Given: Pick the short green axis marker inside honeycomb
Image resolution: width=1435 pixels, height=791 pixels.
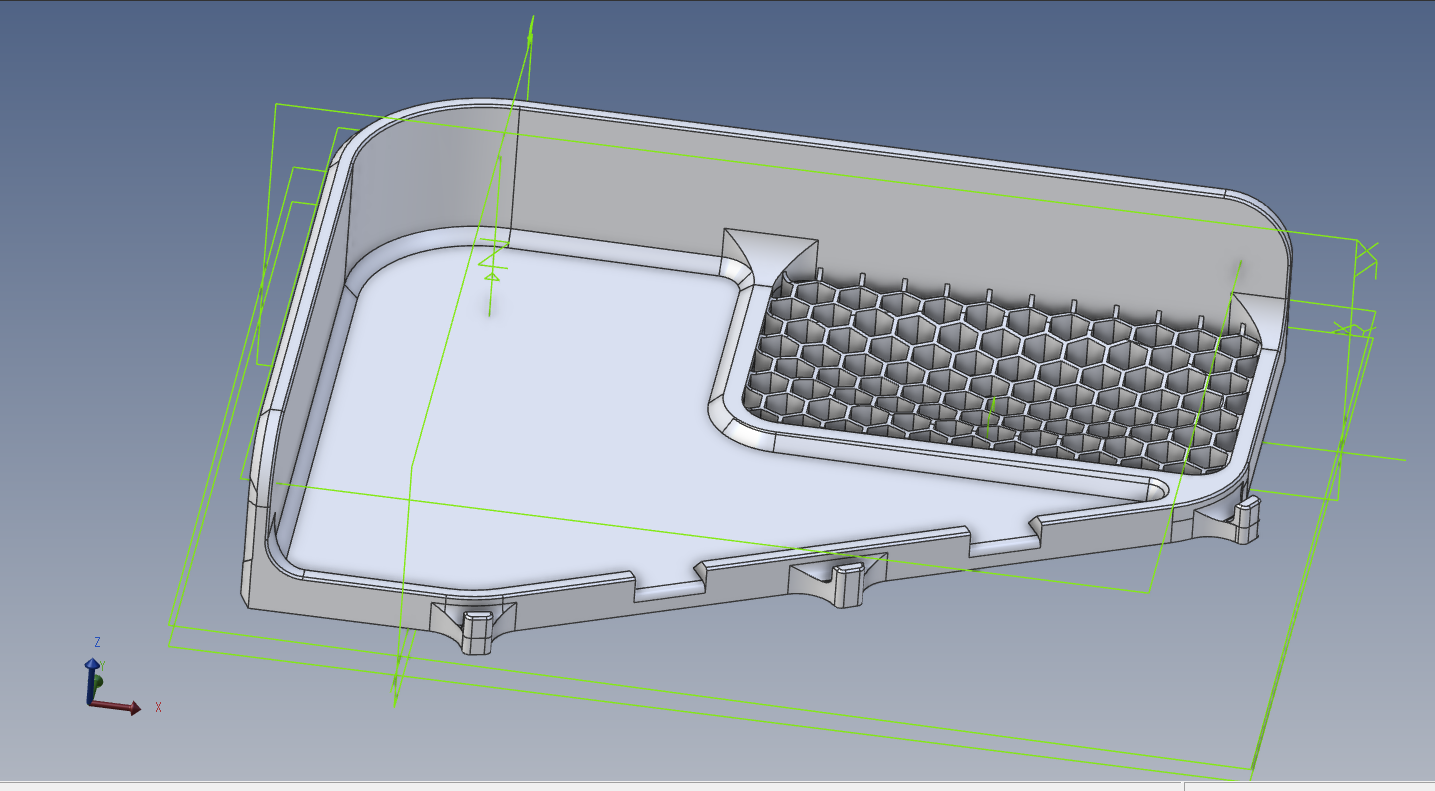Looking at the screenshot, I should pyautogui.click(x=991, y=411).
